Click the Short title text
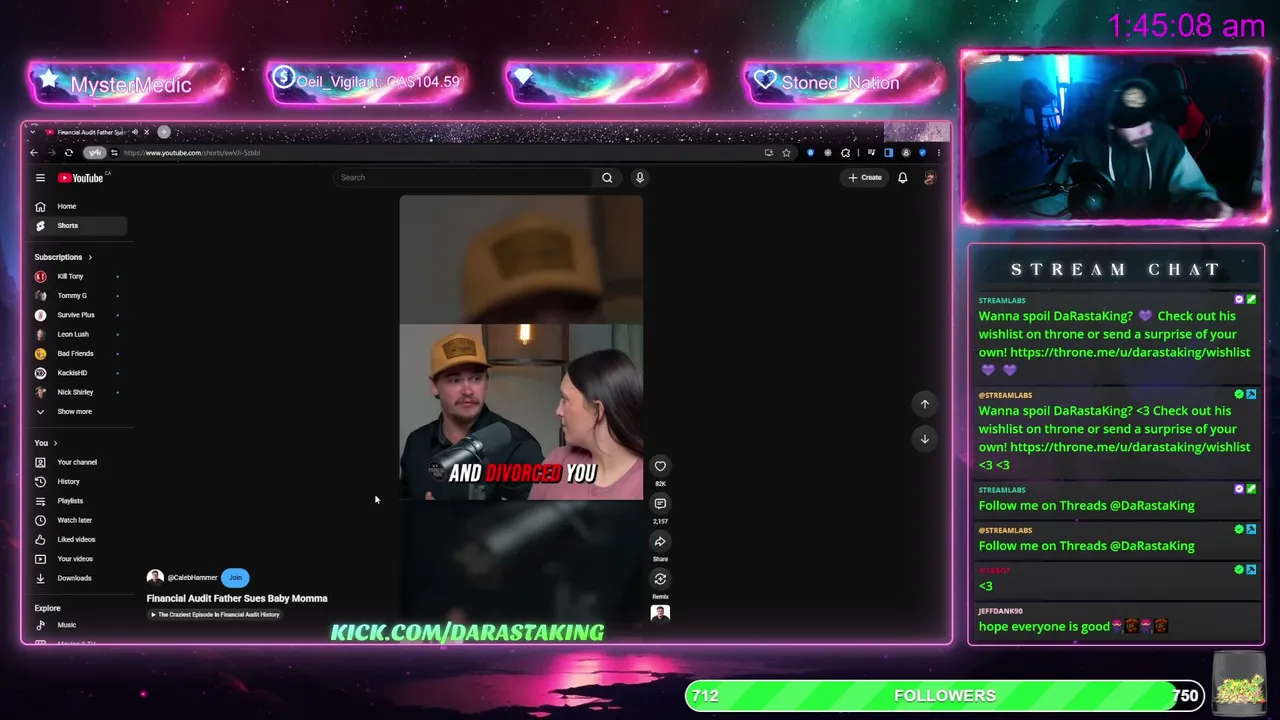Screen dimensions: 1280x720 click(237, 598)
